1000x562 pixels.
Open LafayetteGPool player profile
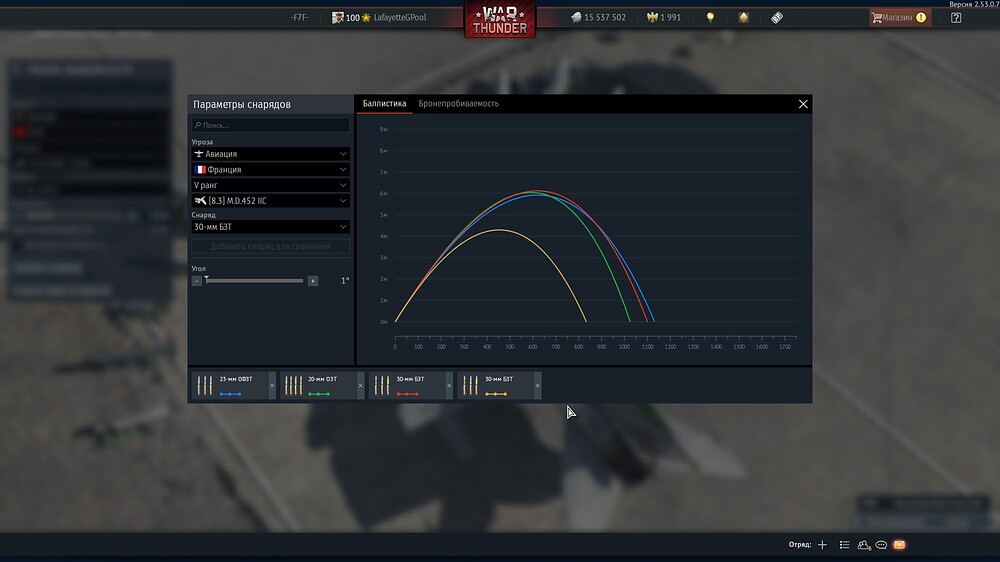coord(399,18)
